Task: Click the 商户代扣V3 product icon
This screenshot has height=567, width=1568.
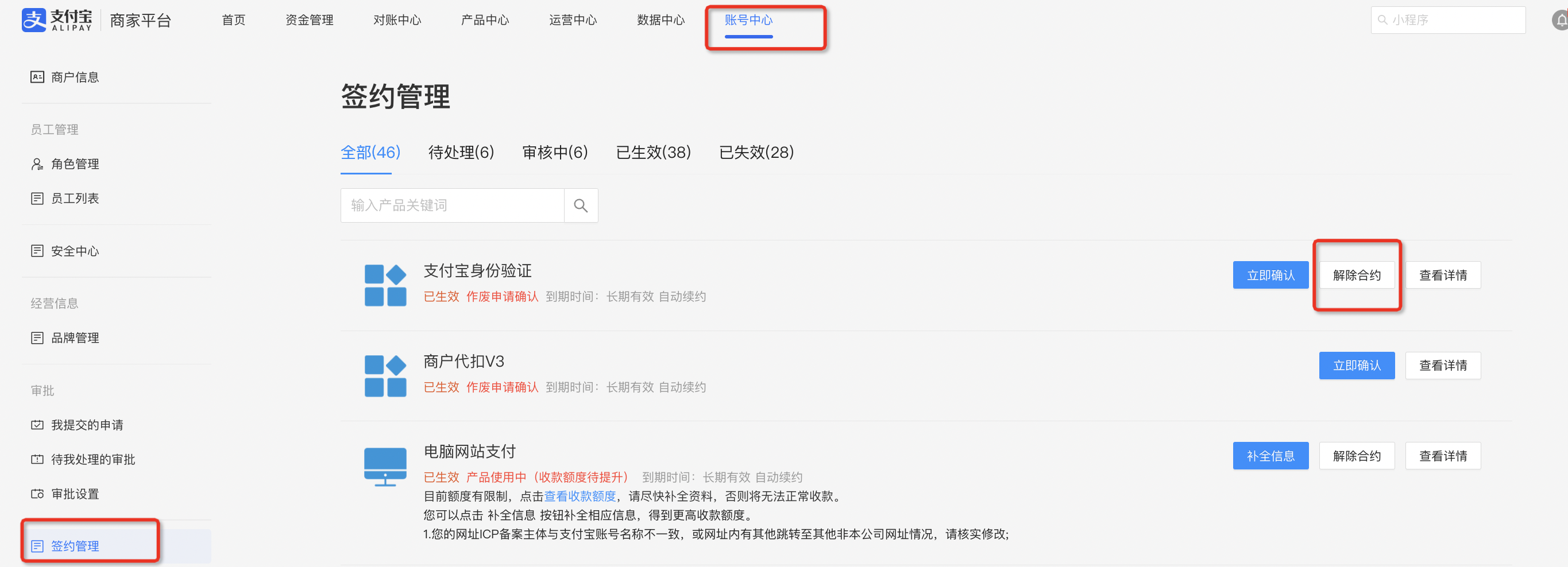Action: pos(385,375)
